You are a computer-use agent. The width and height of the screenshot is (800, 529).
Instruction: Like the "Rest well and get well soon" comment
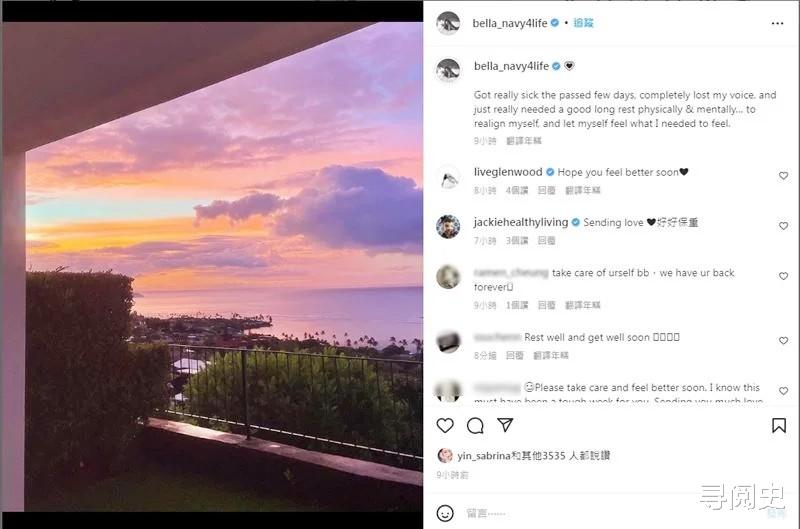tap(783, 341)
